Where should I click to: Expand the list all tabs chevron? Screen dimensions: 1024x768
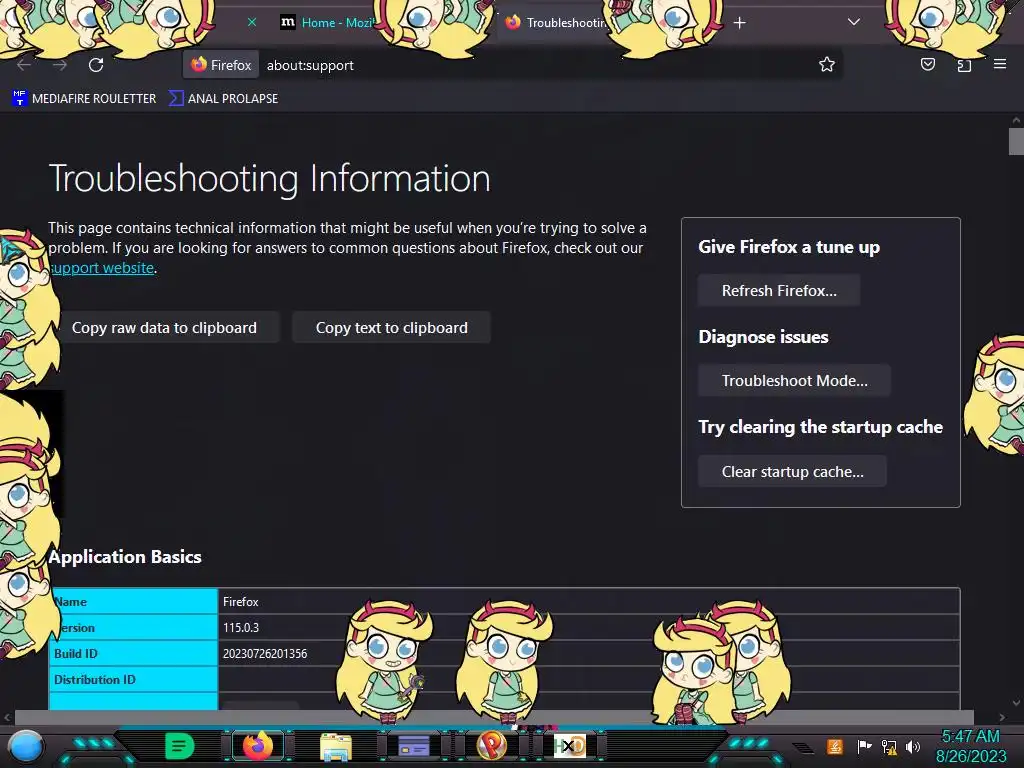854,22
